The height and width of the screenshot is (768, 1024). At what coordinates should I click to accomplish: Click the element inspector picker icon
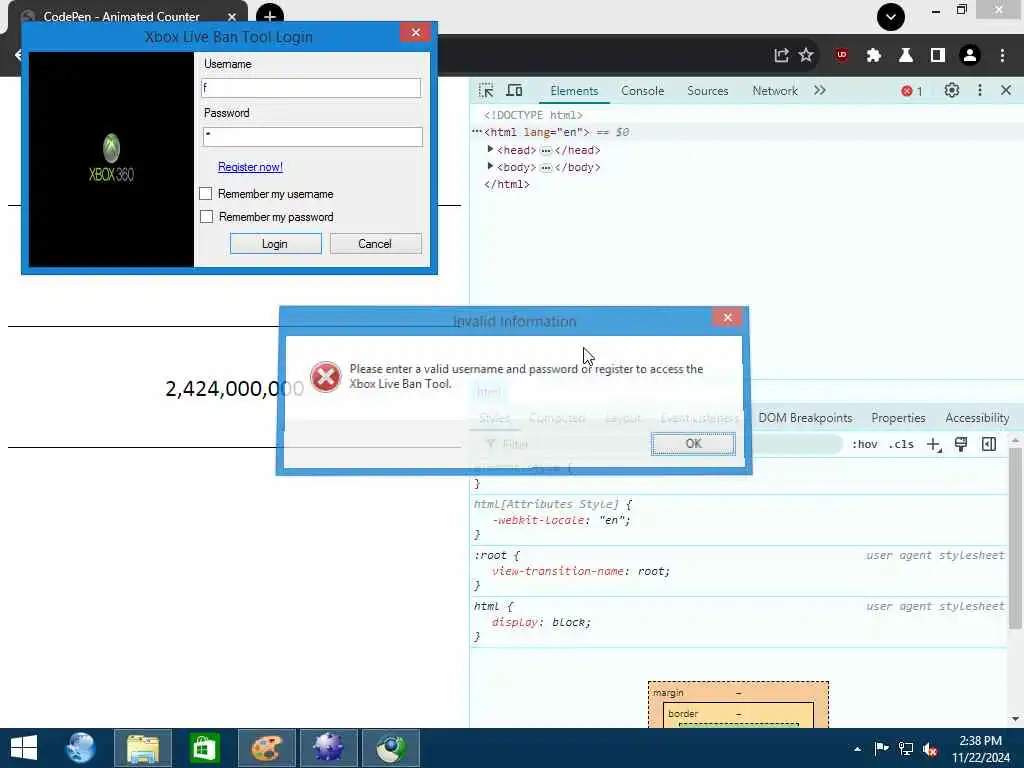486,90
